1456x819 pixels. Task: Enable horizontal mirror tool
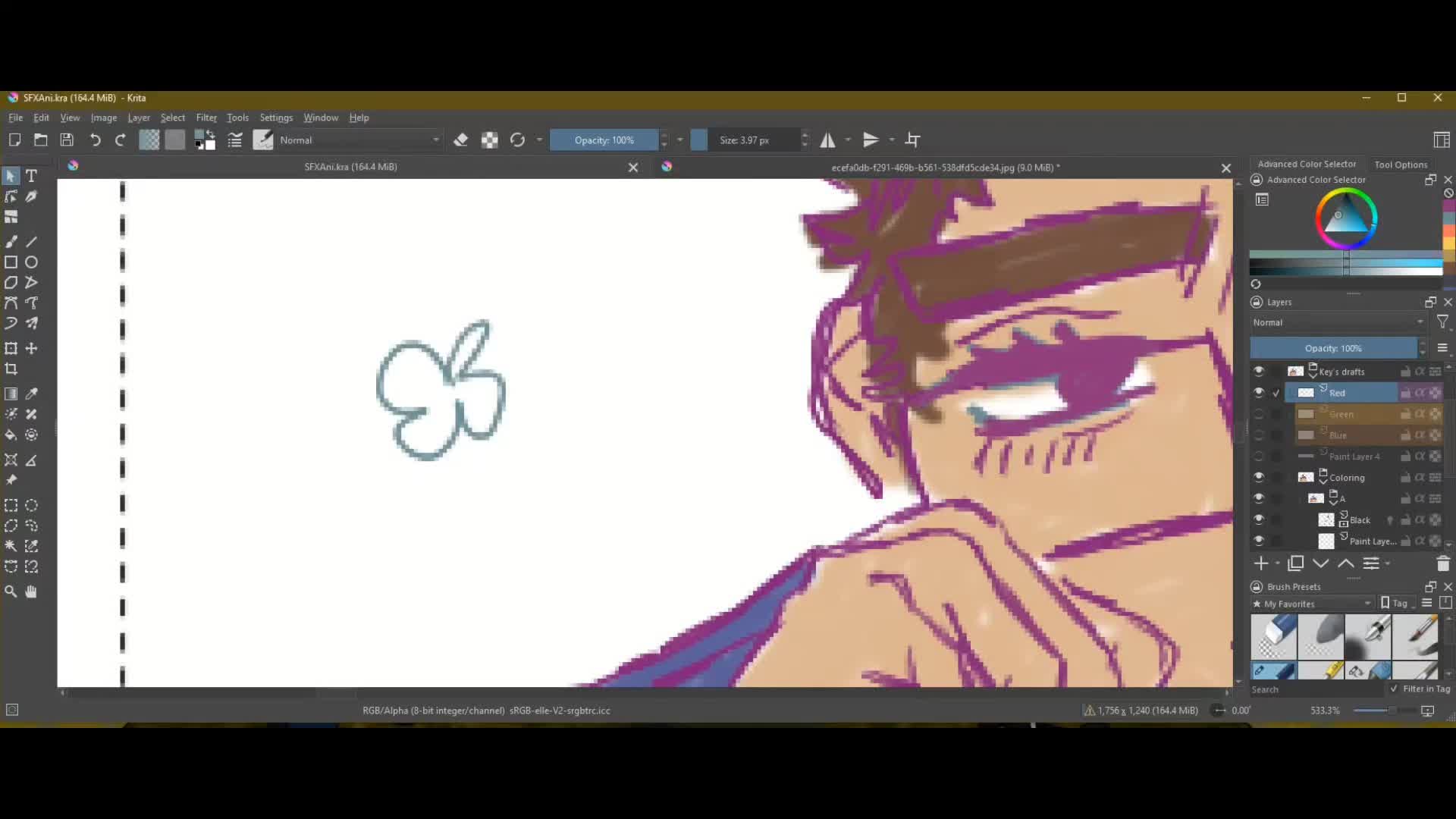tap(828, 140)
